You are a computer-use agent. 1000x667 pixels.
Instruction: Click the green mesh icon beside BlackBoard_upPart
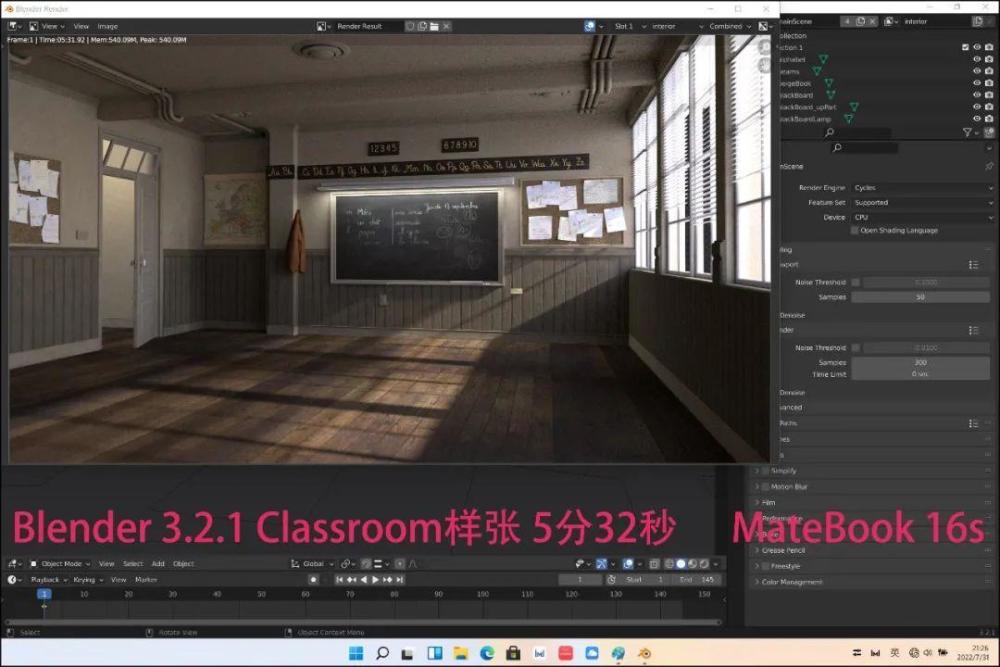[854, 106]
